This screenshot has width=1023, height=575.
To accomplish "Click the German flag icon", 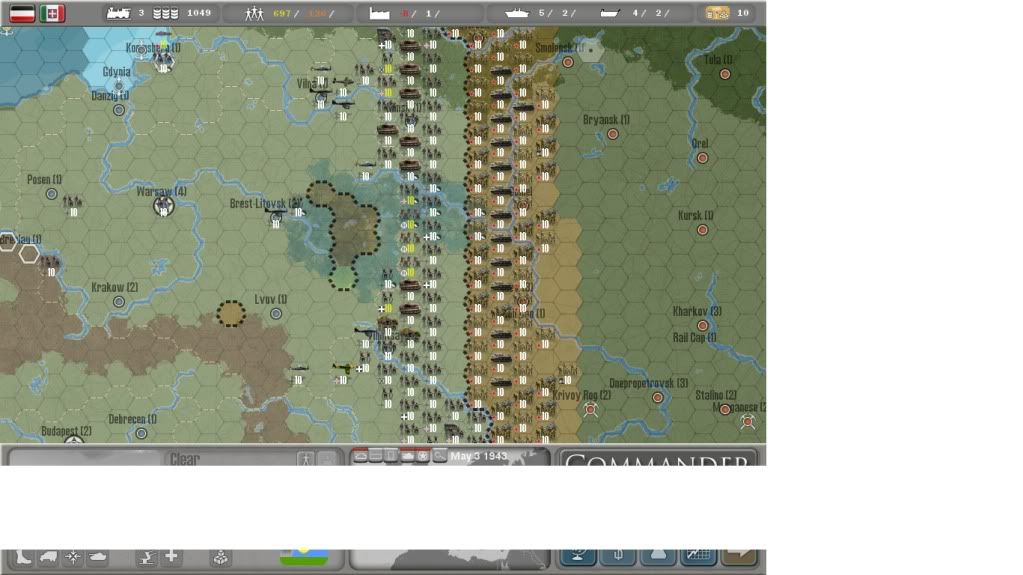I will 21,13.
